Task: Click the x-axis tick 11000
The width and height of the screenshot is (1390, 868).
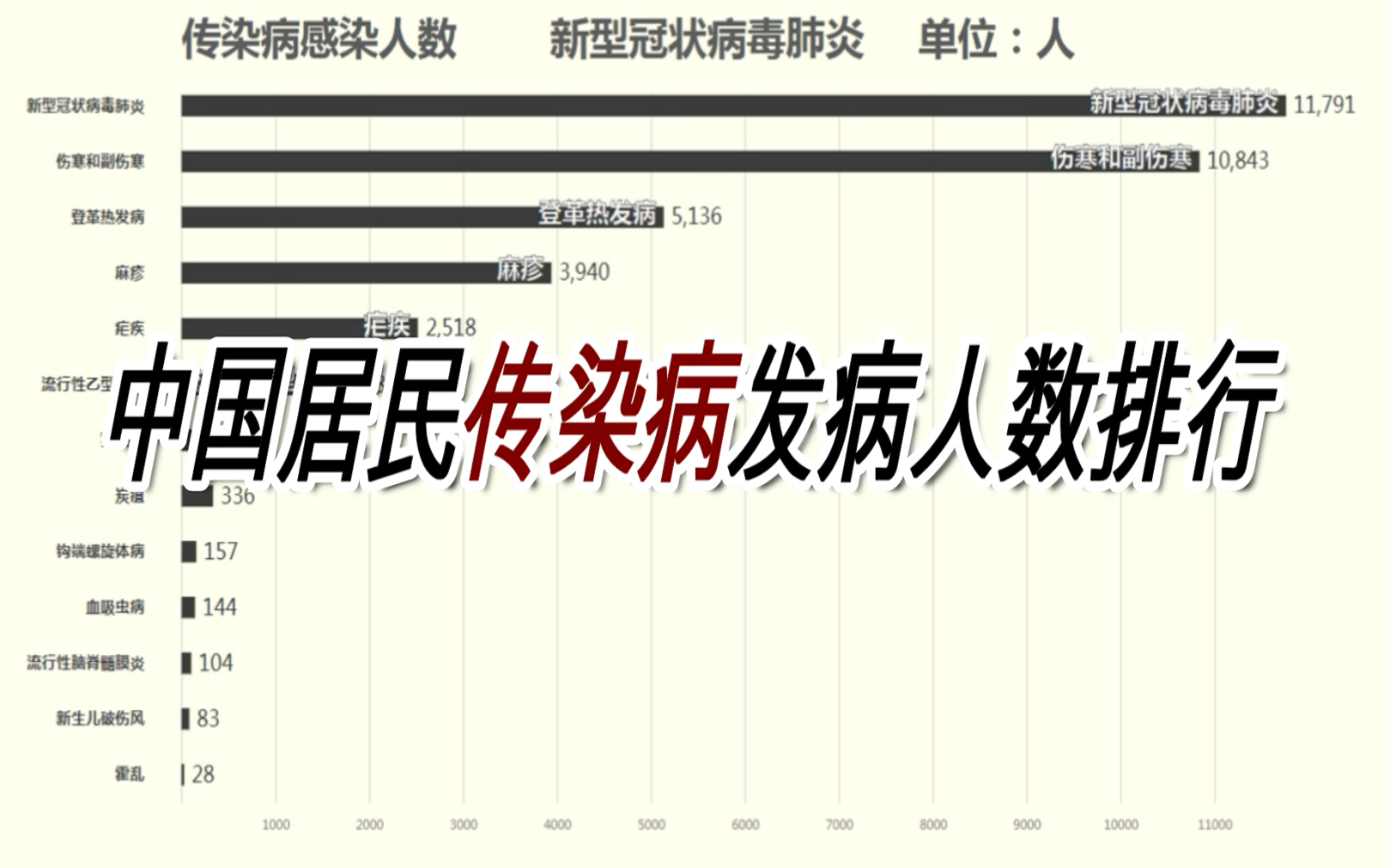Action: [1215, 824]
